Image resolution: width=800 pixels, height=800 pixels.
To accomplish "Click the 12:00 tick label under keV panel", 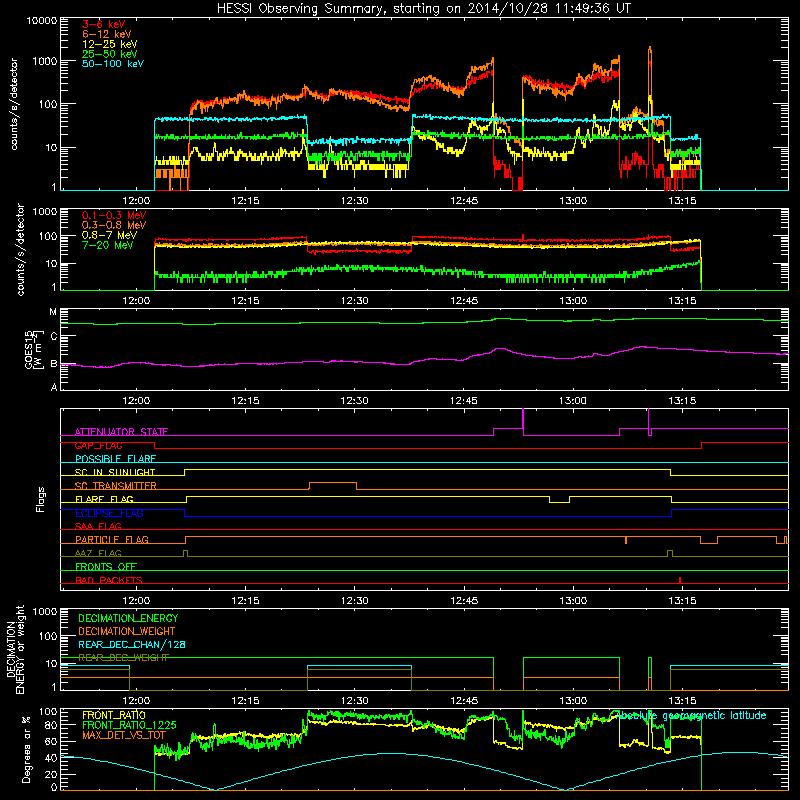I will (x=136, y=201).
